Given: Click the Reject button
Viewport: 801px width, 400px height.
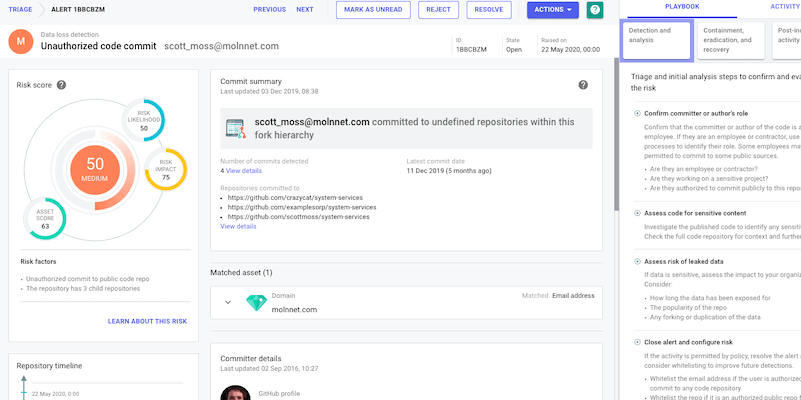Looking at the screenshot, I should [438, 10].
